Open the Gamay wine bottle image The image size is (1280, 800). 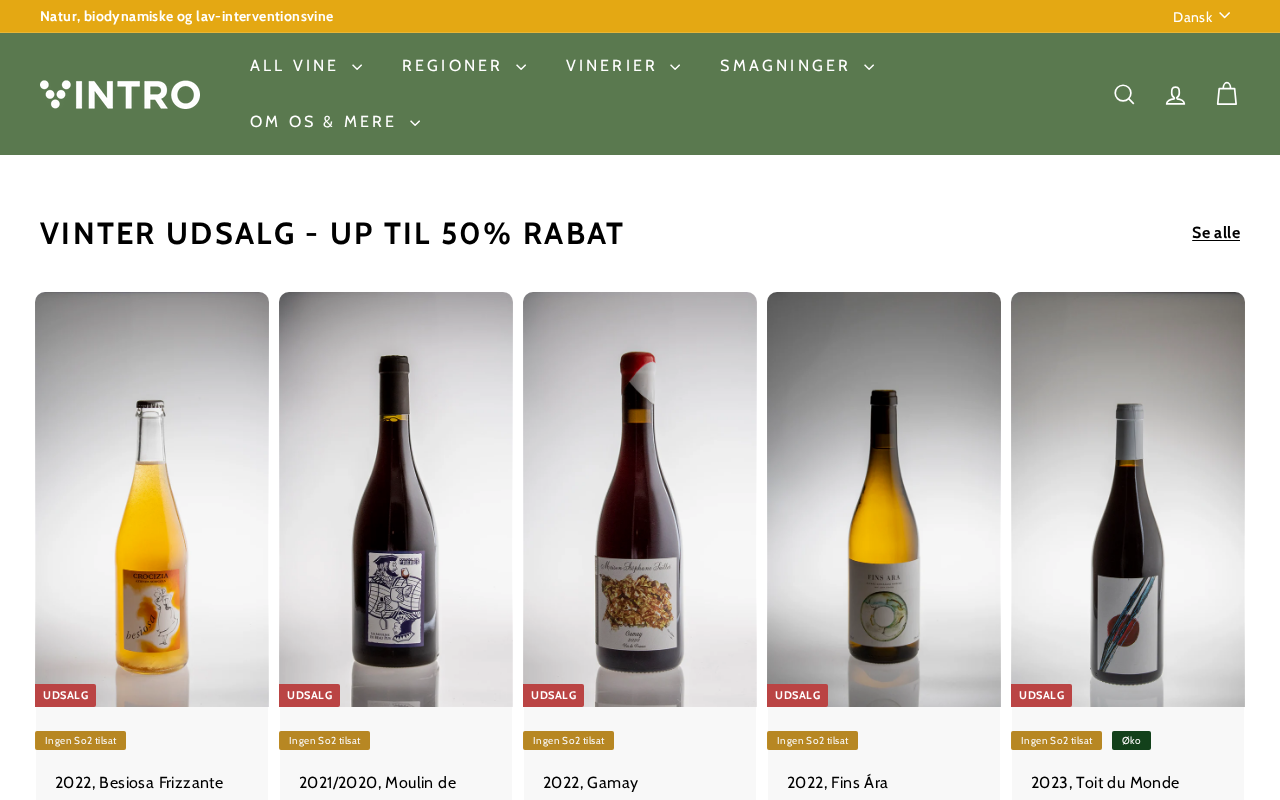[640, 499]
